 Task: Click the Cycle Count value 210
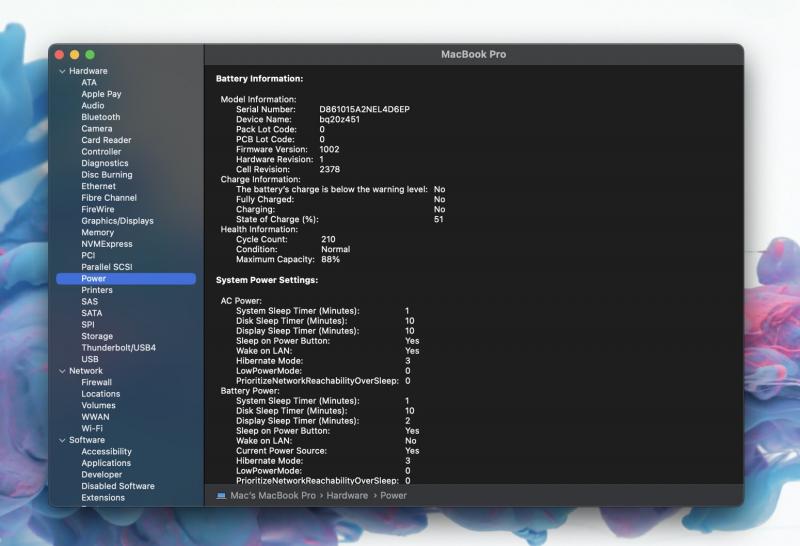click(x=328, y=239)
